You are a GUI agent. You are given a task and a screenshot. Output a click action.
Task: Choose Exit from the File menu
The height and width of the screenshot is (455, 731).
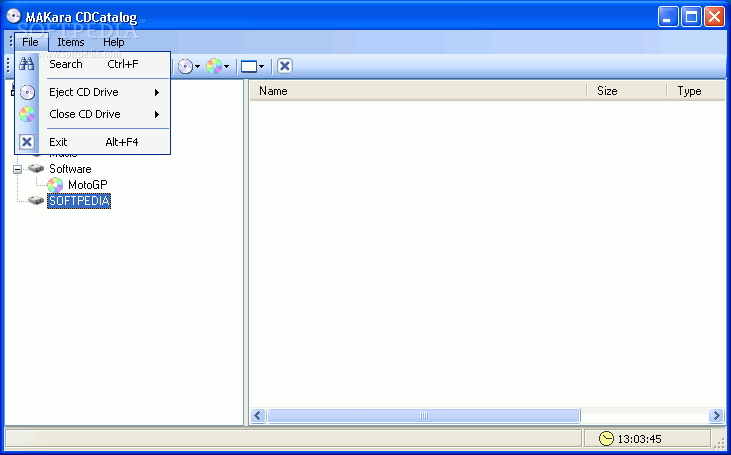[93, 142]
